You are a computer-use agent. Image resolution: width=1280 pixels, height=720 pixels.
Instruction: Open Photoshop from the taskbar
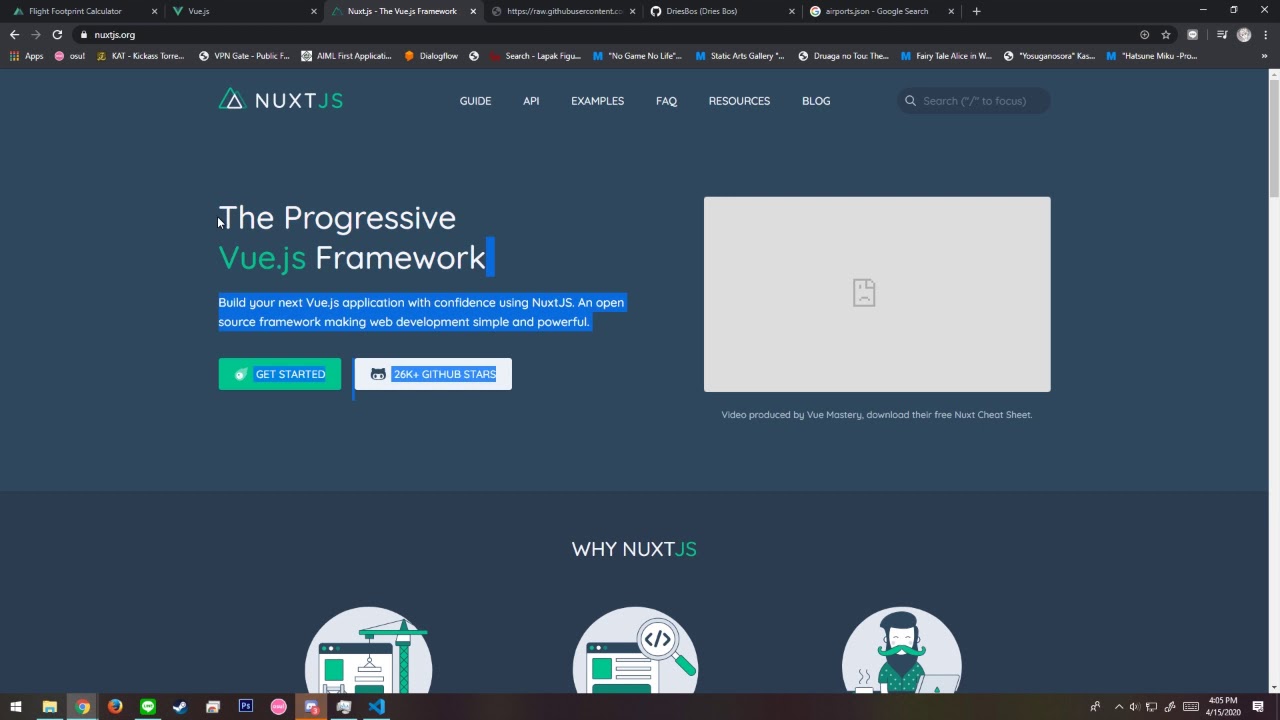point(246,707)
